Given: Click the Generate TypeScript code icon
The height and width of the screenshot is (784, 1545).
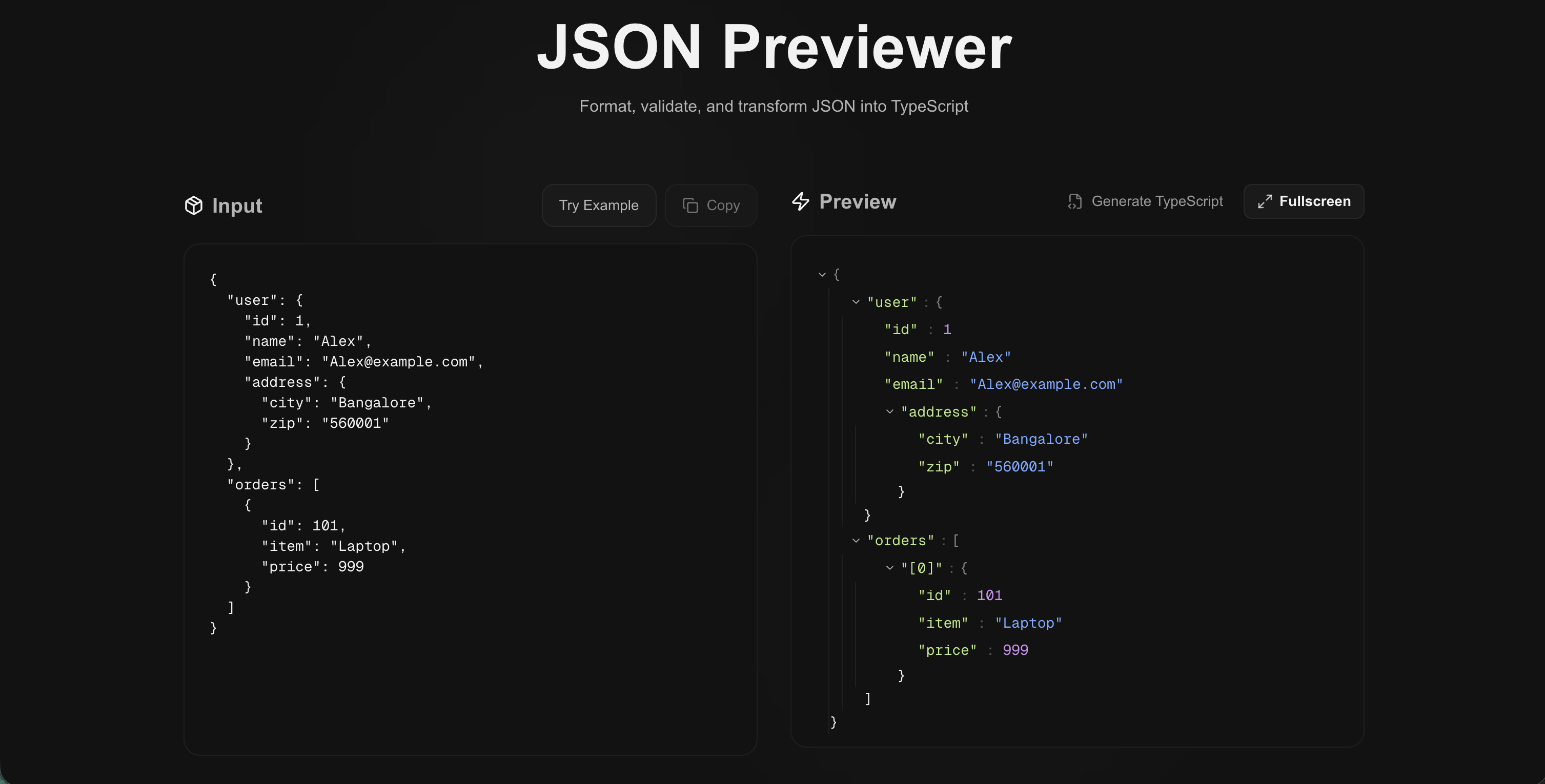Looking at the screenshot, I should [x=1074, y=201].
